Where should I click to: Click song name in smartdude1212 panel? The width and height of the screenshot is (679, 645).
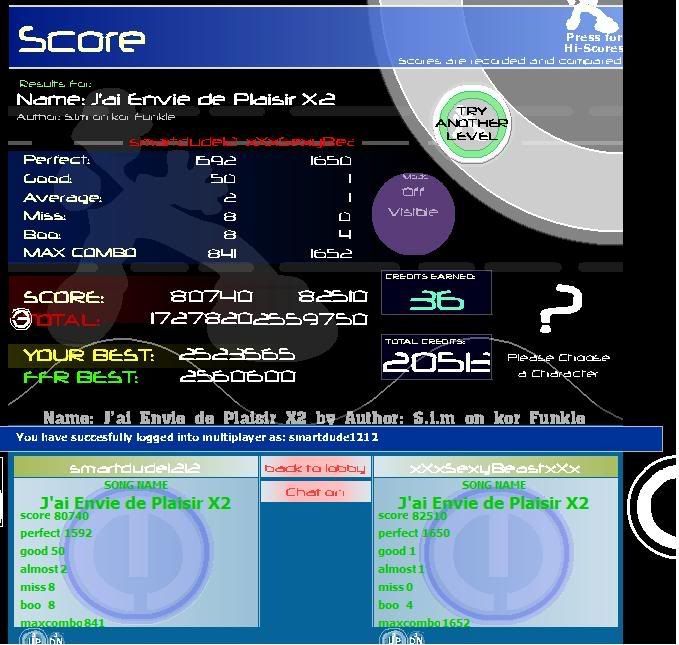(135, 503)
